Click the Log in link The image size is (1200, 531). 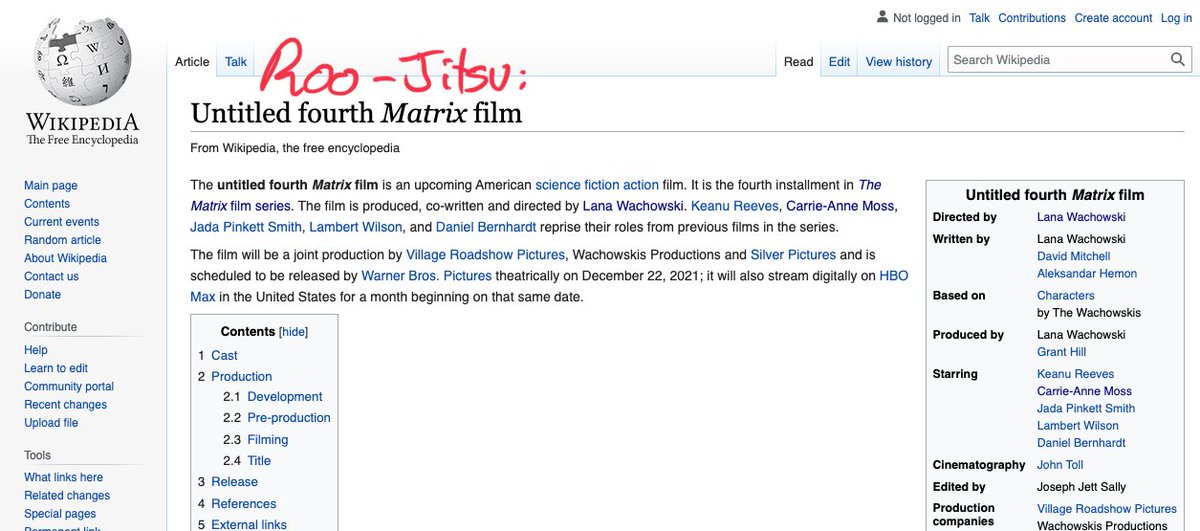[x=1176, y=18]
